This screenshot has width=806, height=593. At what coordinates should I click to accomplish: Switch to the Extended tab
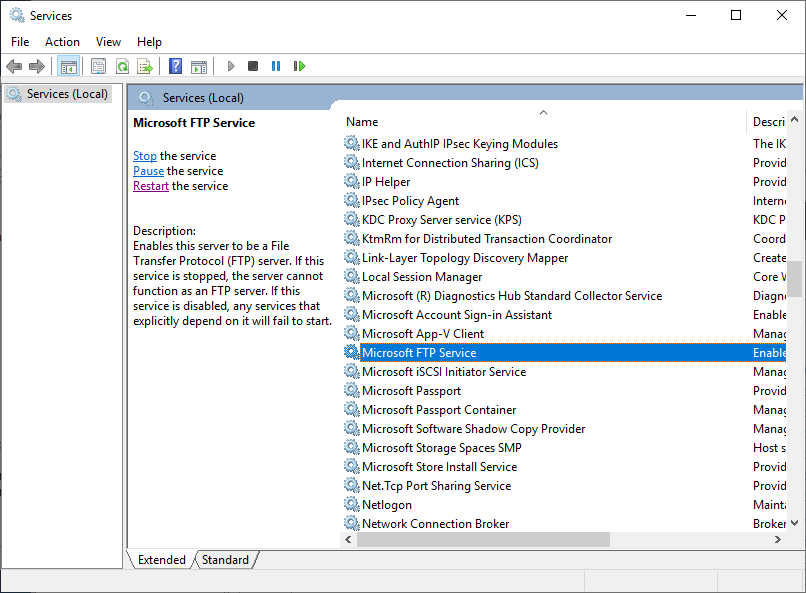pos(161,560)
